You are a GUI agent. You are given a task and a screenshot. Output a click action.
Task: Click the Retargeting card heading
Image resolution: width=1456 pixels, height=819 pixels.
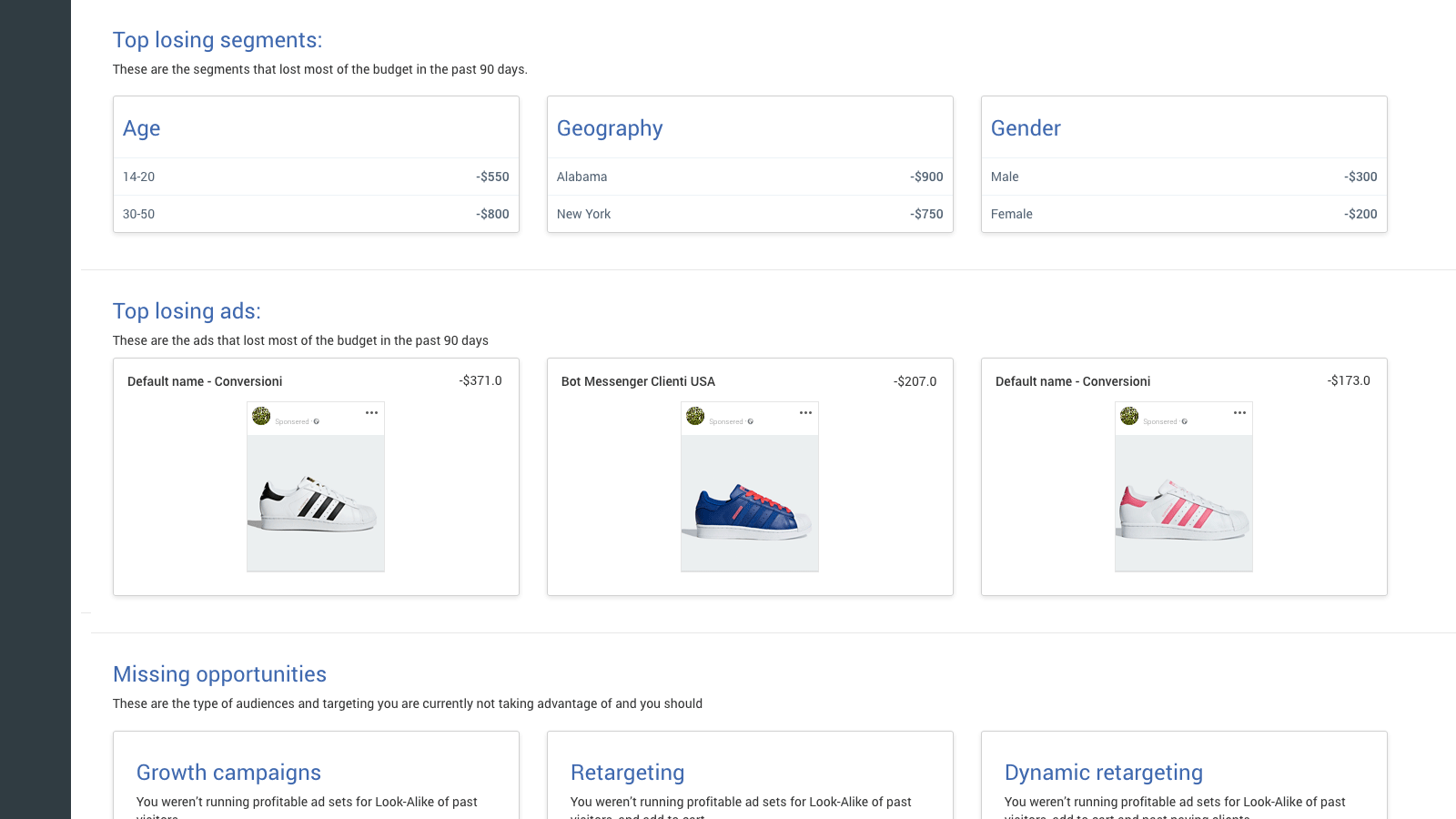(627, 773)
